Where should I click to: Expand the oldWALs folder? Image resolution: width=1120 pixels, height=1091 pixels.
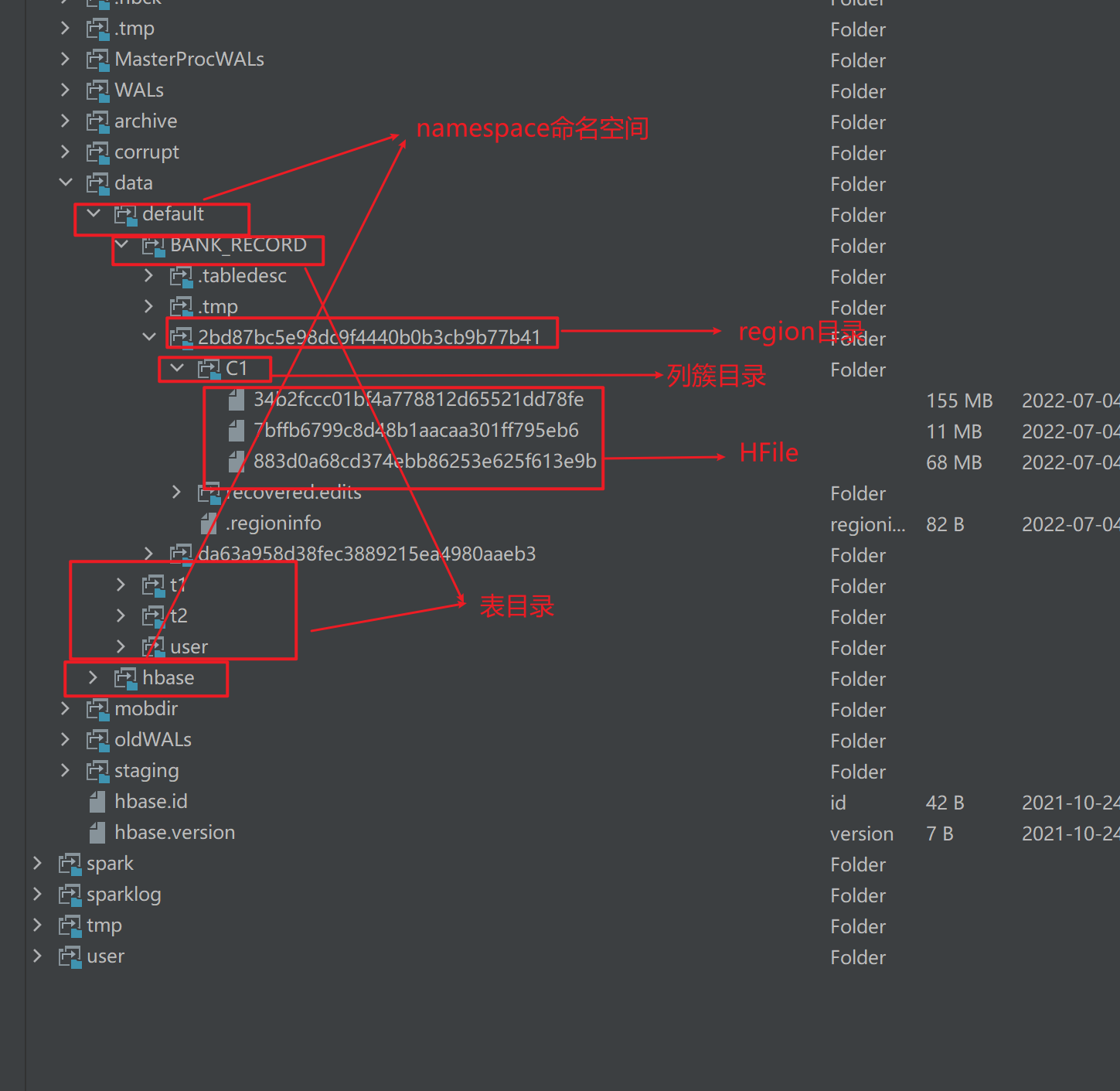coord(65,739)
